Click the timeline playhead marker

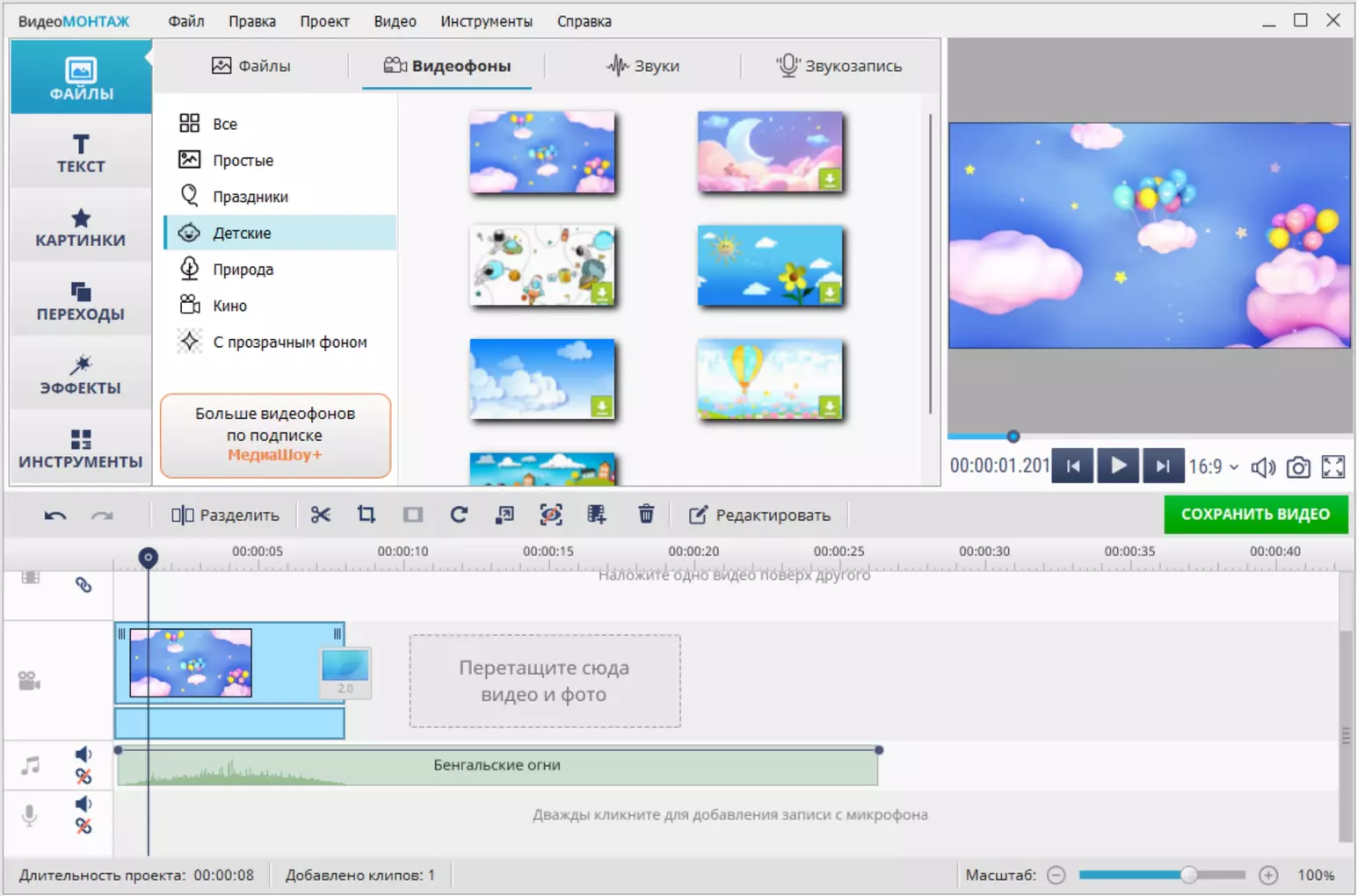tap(149, 557)
